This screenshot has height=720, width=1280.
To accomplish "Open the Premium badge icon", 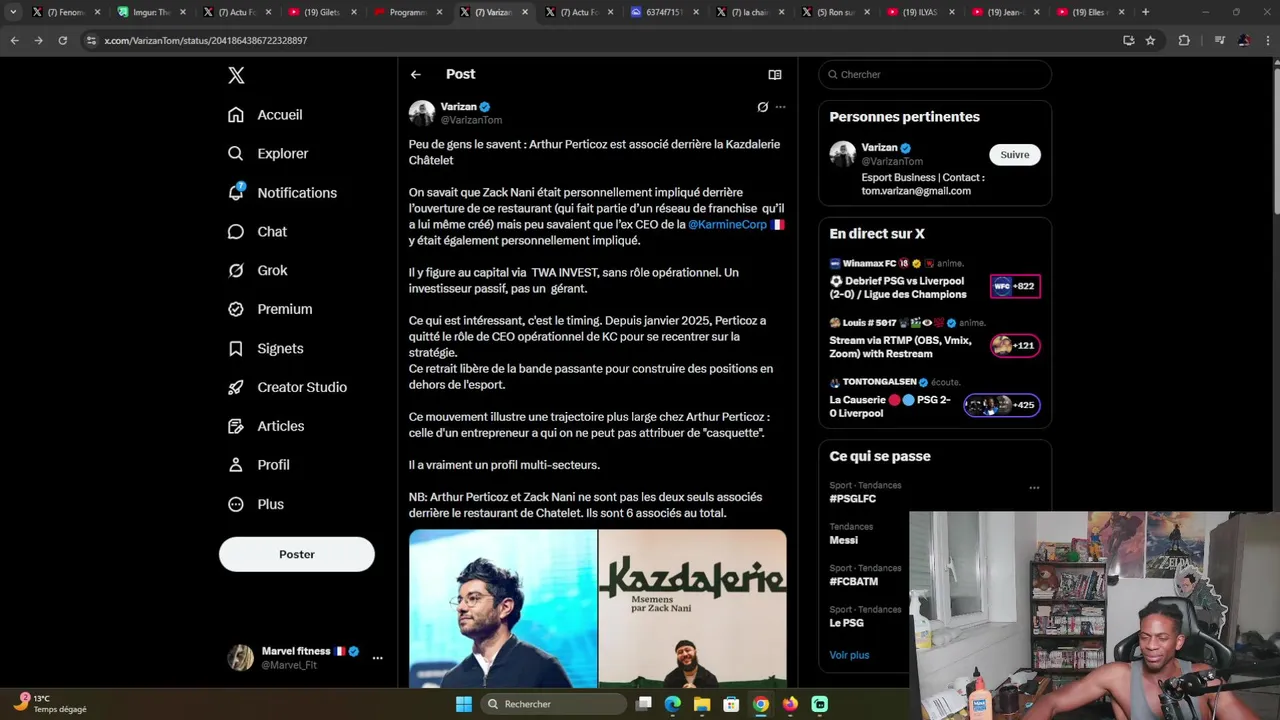I will 236,309.
